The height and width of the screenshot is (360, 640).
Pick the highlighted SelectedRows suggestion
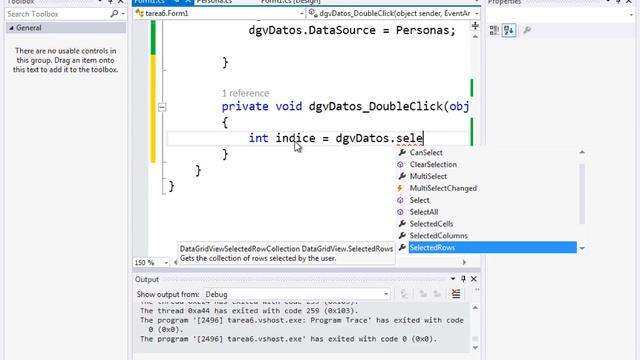pyautogui.click(x=493, y=247)
